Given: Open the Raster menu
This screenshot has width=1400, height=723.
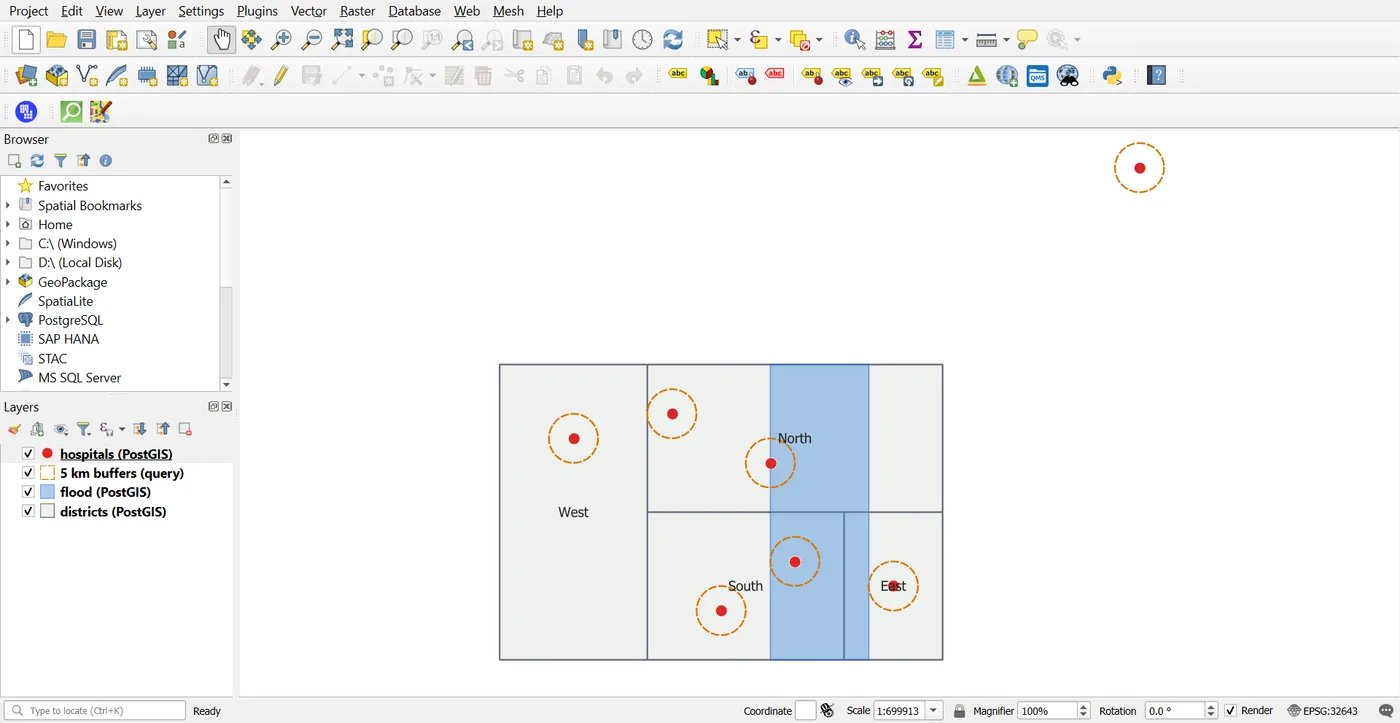Looking at the screenshot, I should click(357, 11).
